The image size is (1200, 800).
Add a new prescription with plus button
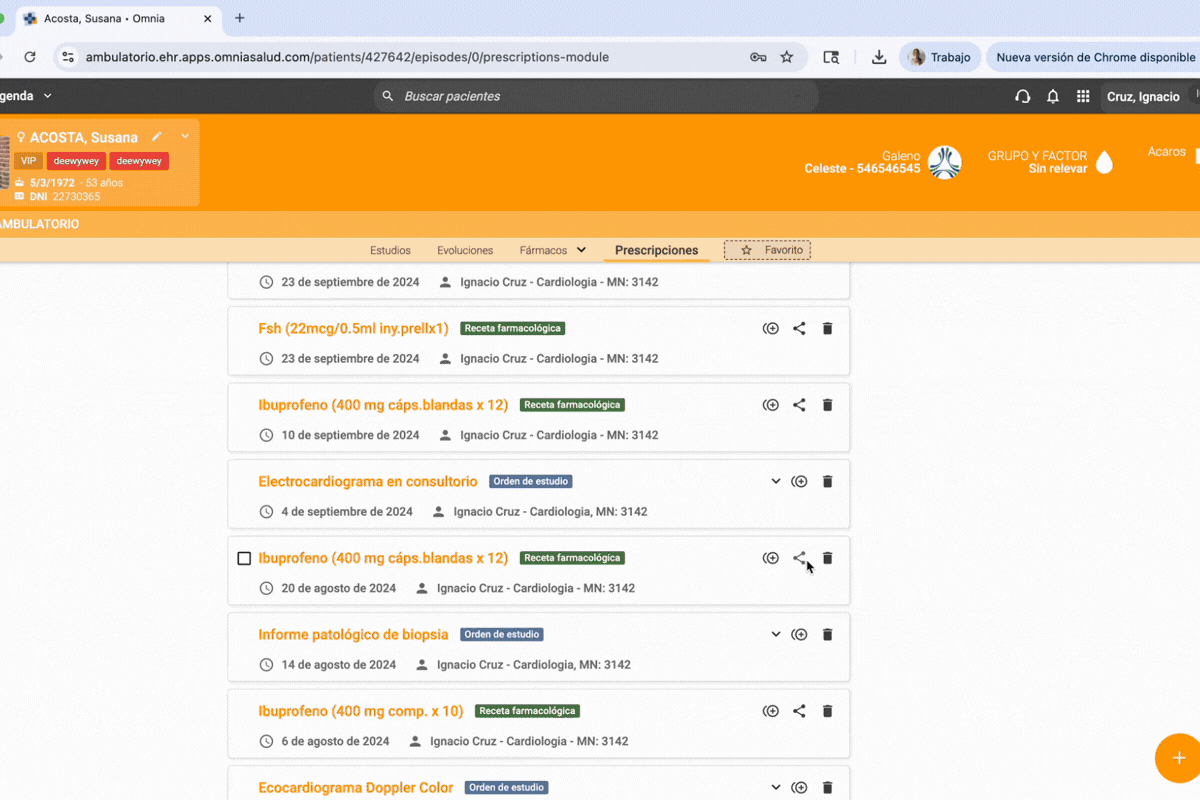[x=1178, y=758]
